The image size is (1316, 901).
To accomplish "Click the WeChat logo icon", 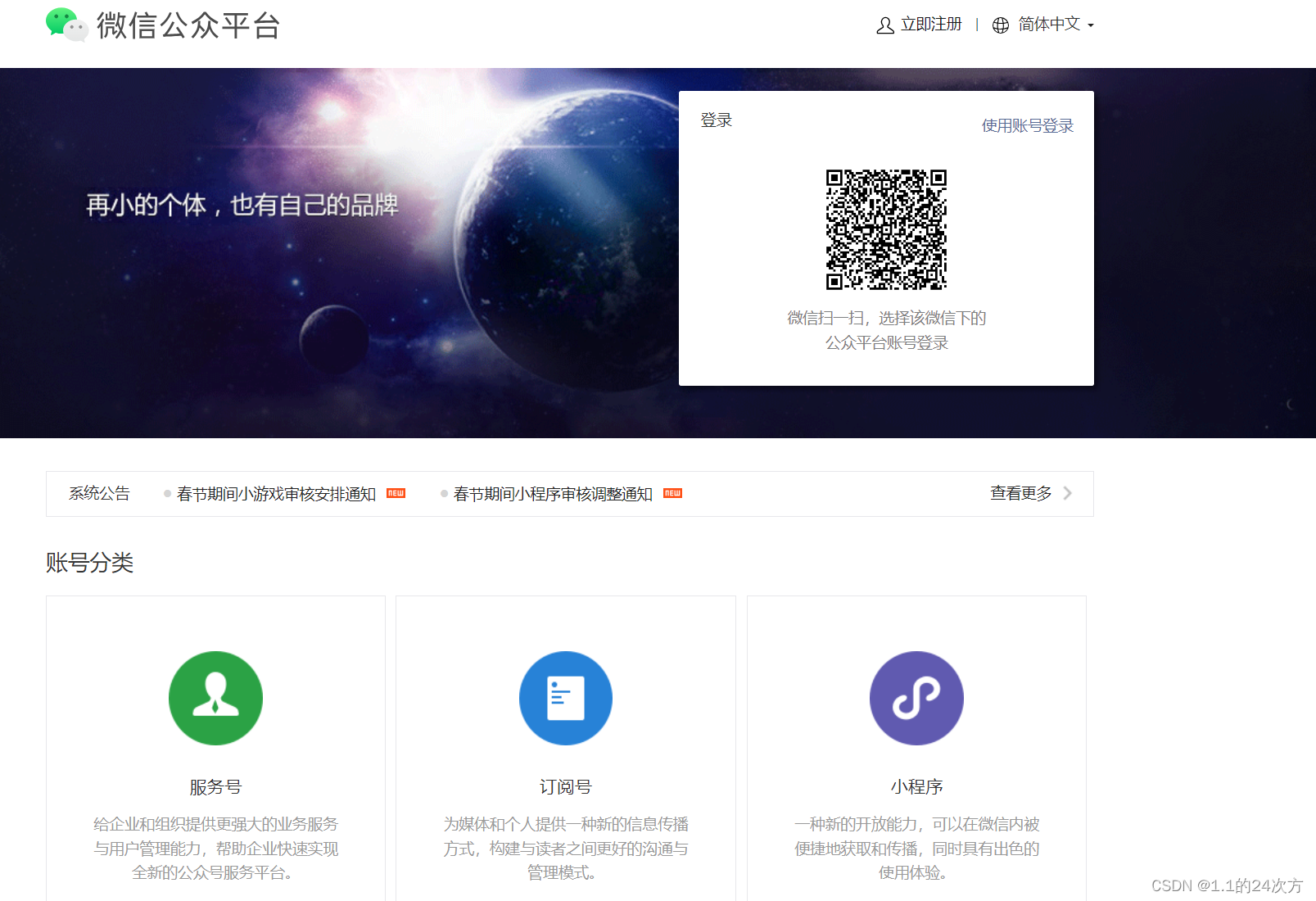I will pyautogui.click(x=67, y=25).
